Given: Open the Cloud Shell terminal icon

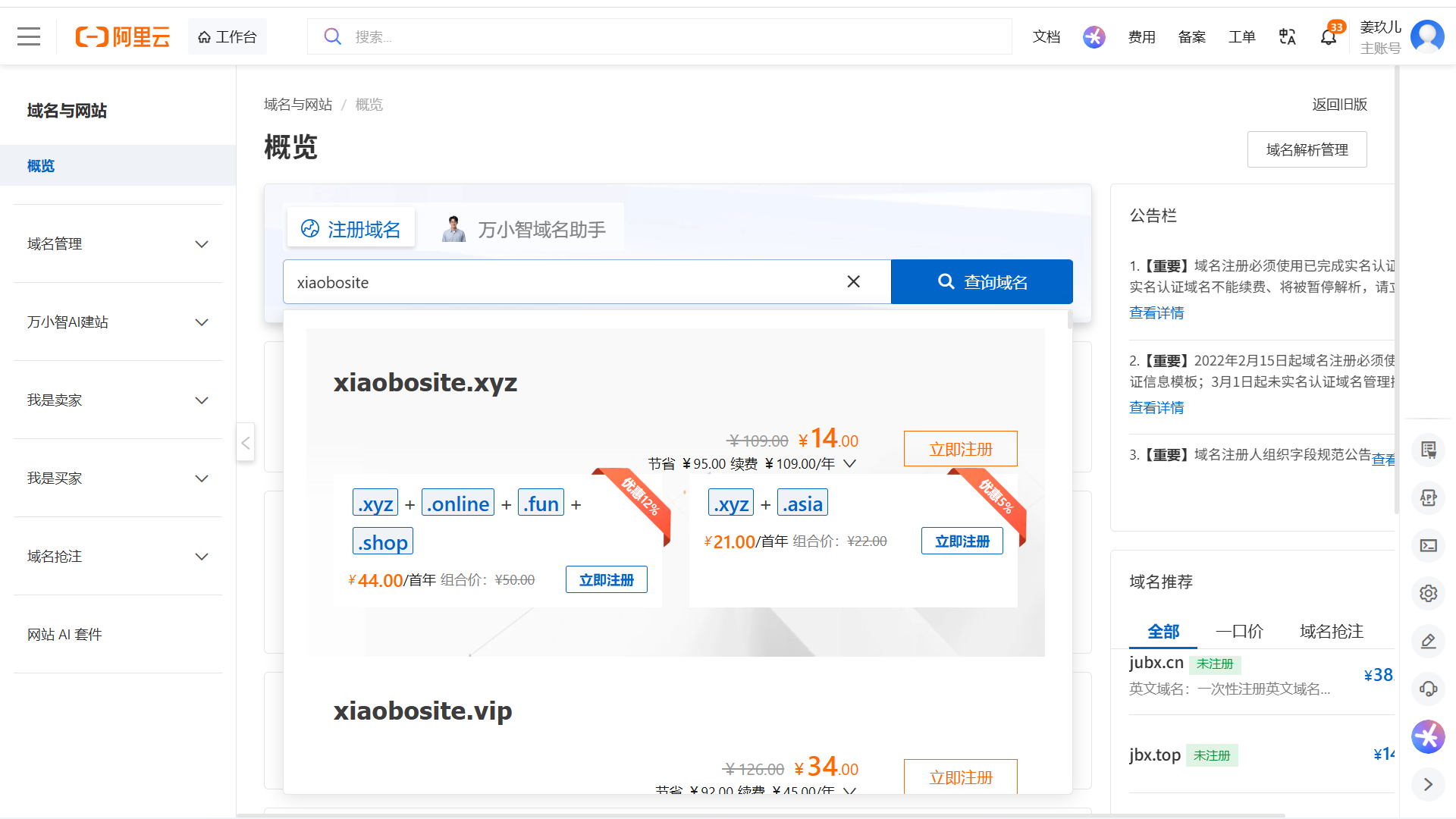Looking at the screenshot, I should pos(1429,545).
